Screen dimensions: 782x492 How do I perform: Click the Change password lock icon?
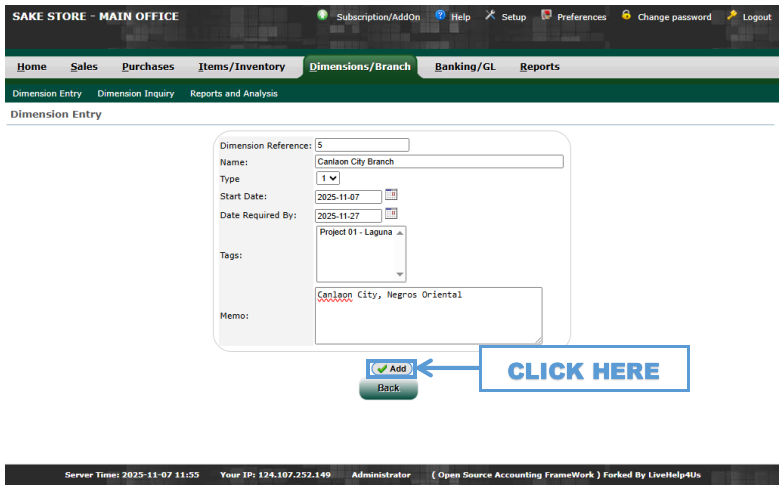[626, 15]
